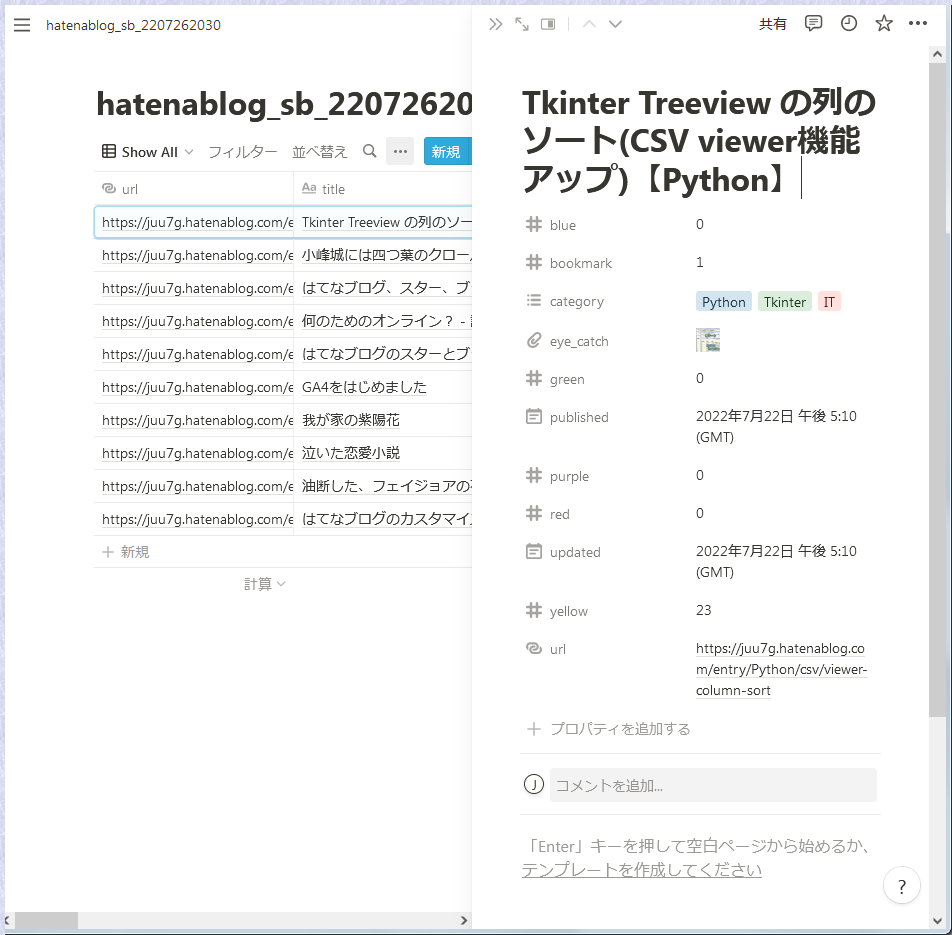Viewport: 952px width, 935px height.
Task: Open the 計算 dropdown below the table
Action: point(264,584)
